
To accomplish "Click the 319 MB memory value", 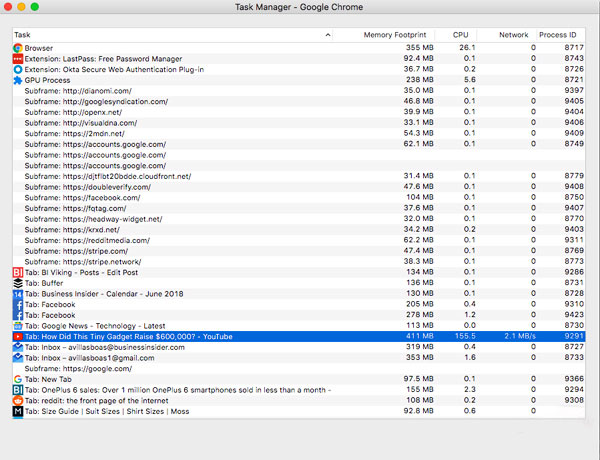I will [x=419, y=347].
